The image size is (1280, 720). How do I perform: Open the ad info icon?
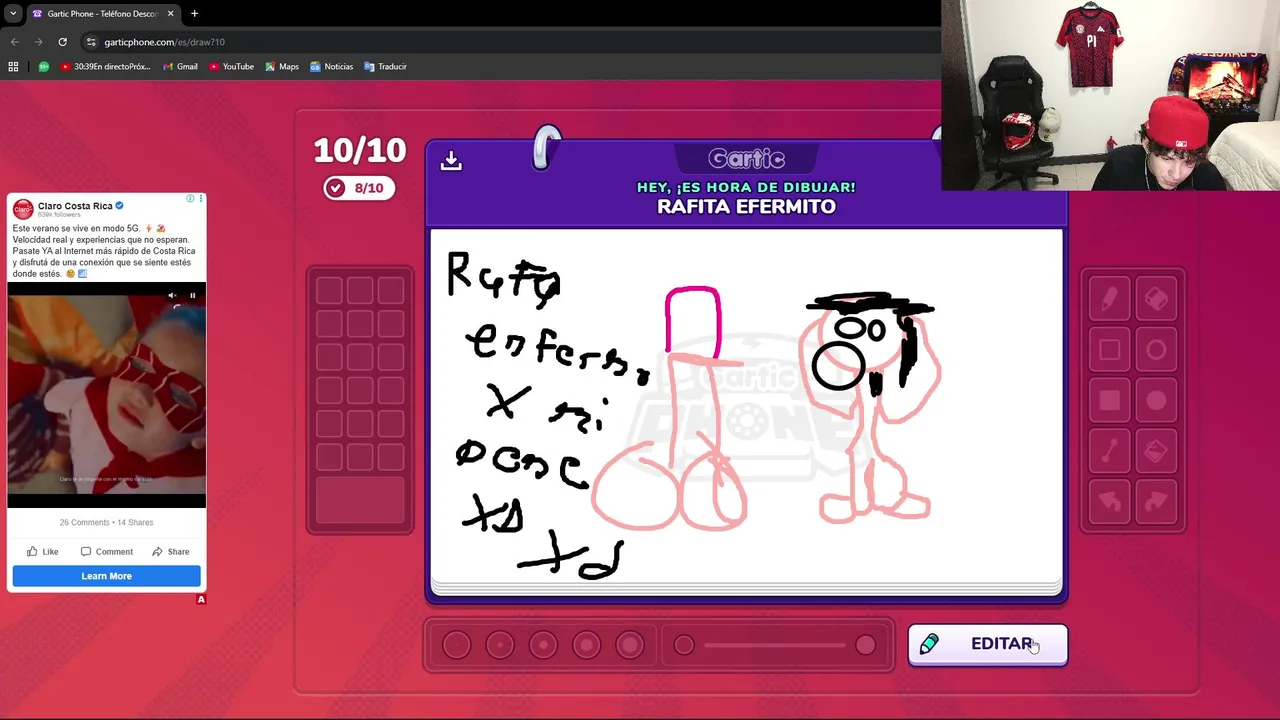190,199
